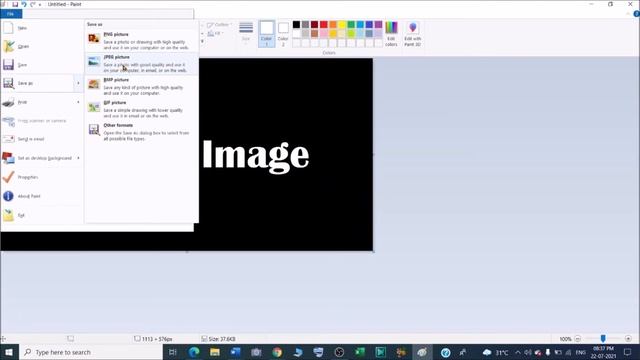Select Color 2 box
The height and width of the screenshot is (360, 640).
click(283, 34)
